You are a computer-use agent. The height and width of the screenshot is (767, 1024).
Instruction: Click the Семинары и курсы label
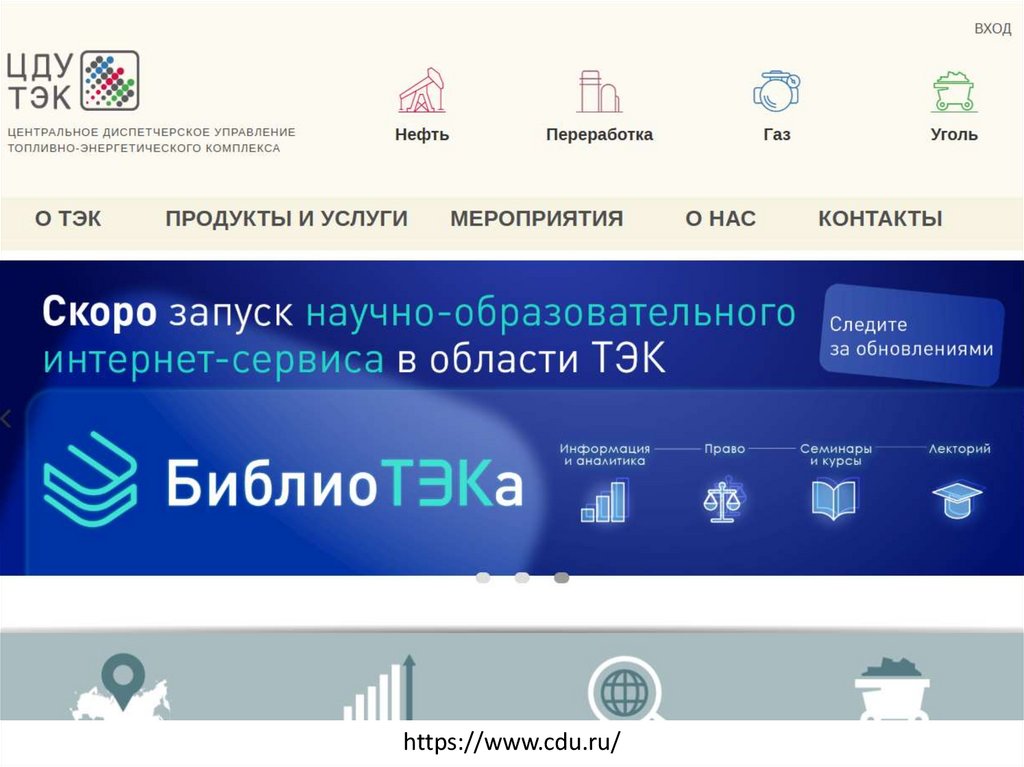(x=836, y=455)
